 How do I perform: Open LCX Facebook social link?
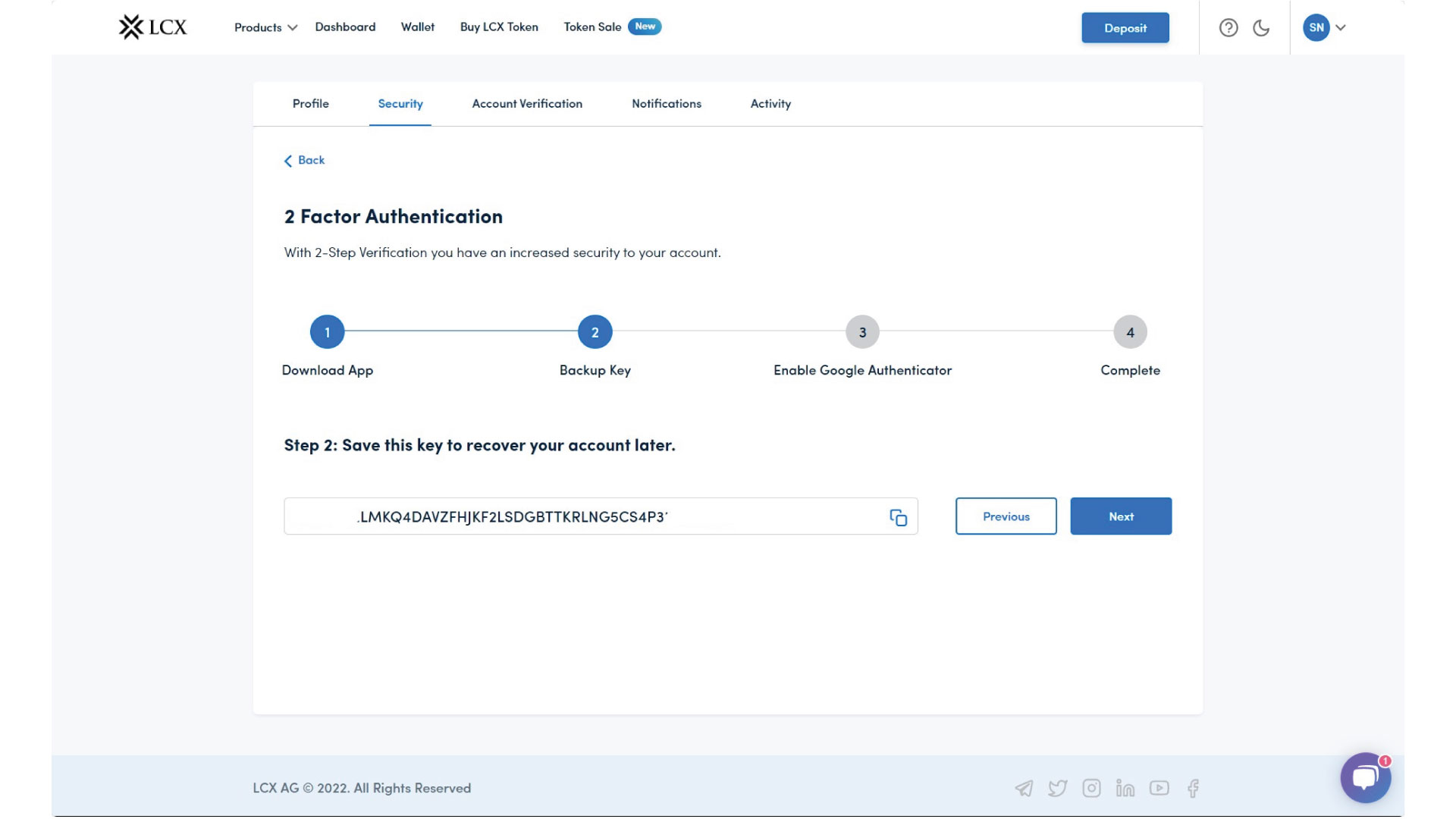point(1193,789)
